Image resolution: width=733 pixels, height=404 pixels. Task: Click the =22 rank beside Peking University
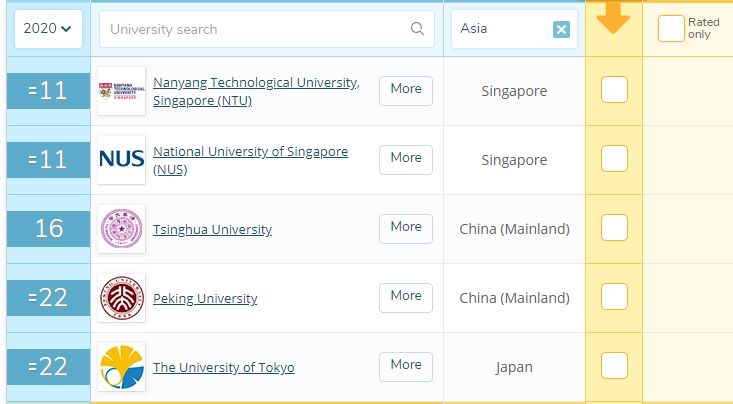[x=49, y=298]
